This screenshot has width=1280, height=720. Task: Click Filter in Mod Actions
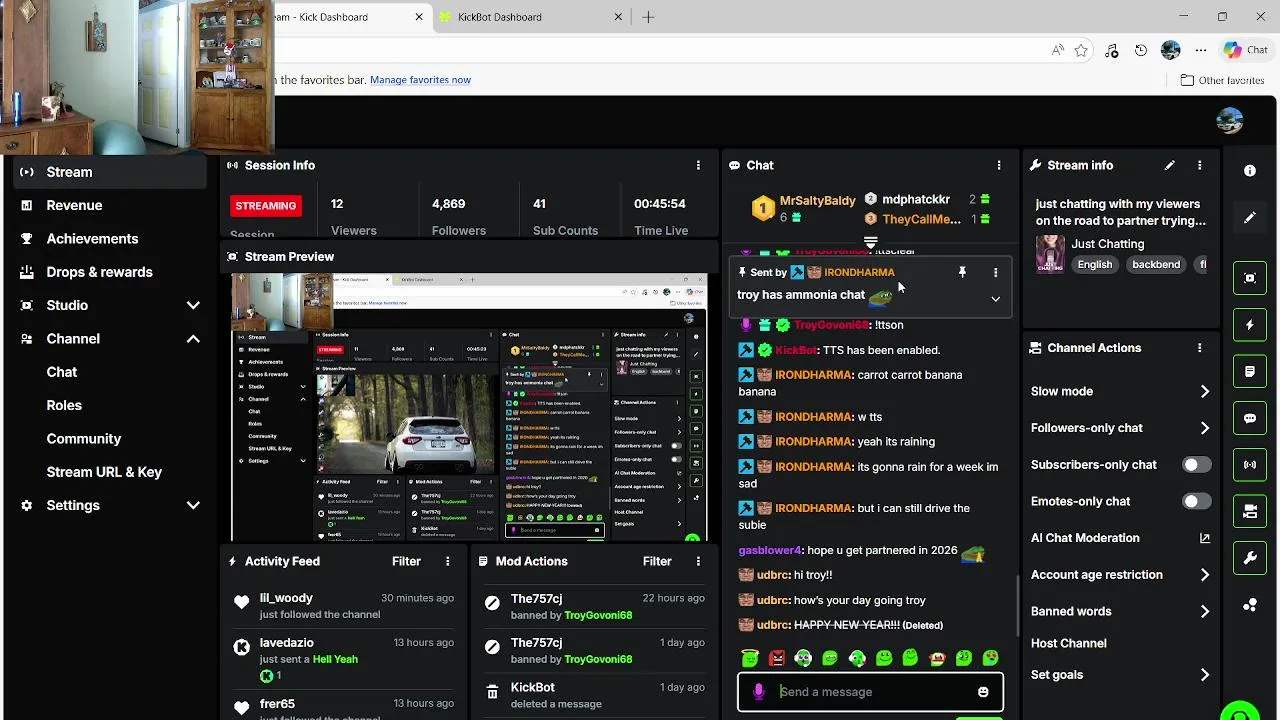tap(657, 561)
